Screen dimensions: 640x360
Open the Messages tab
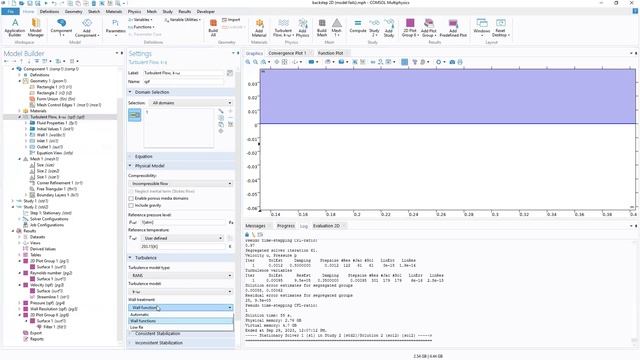255,226
